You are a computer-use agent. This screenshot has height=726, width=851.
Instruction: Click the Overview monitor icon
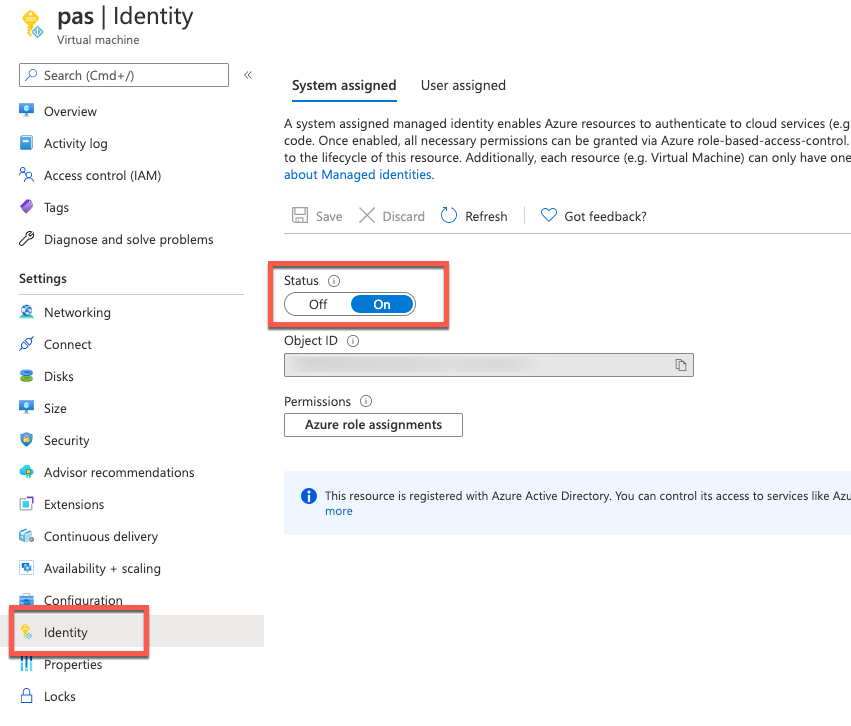27,111
